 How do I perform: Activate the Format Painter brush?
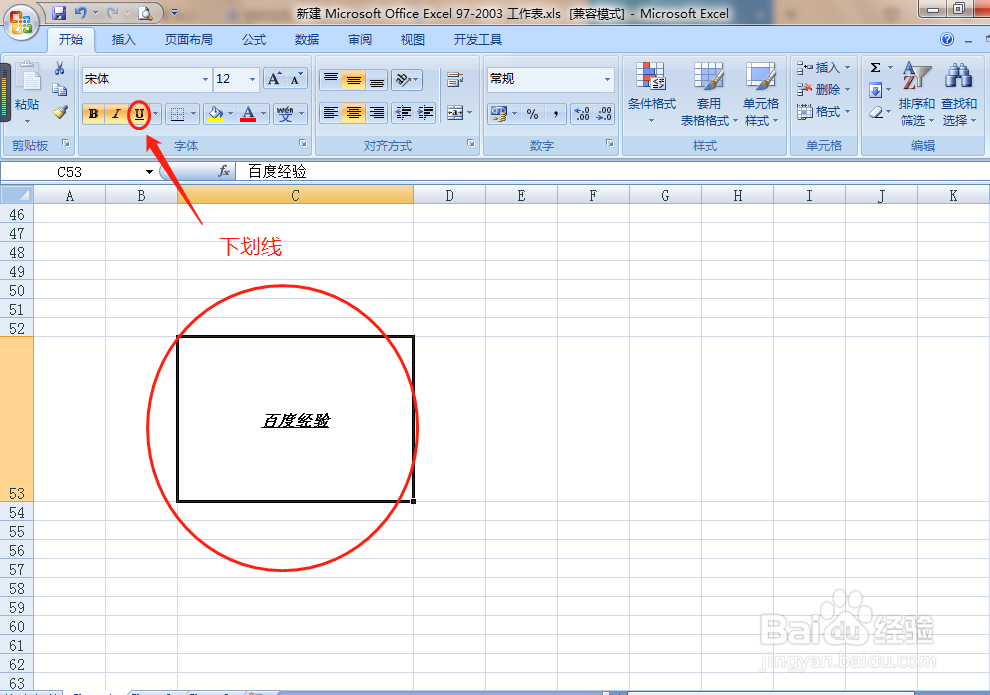pyautogui.click(x=60, y=112)
